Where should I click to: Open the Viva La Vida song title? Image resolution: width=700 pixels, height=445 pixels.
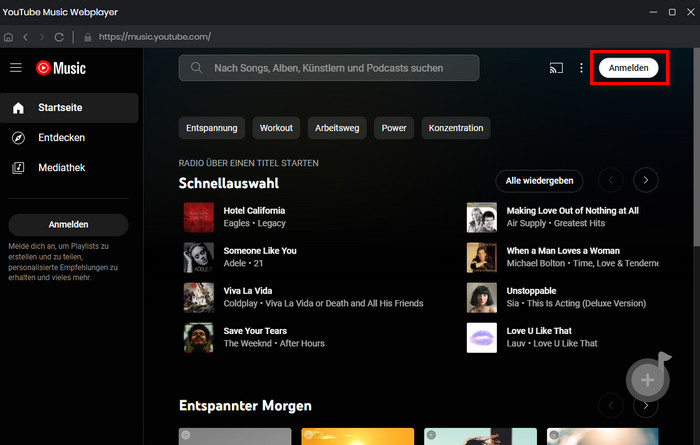[248, 291]
